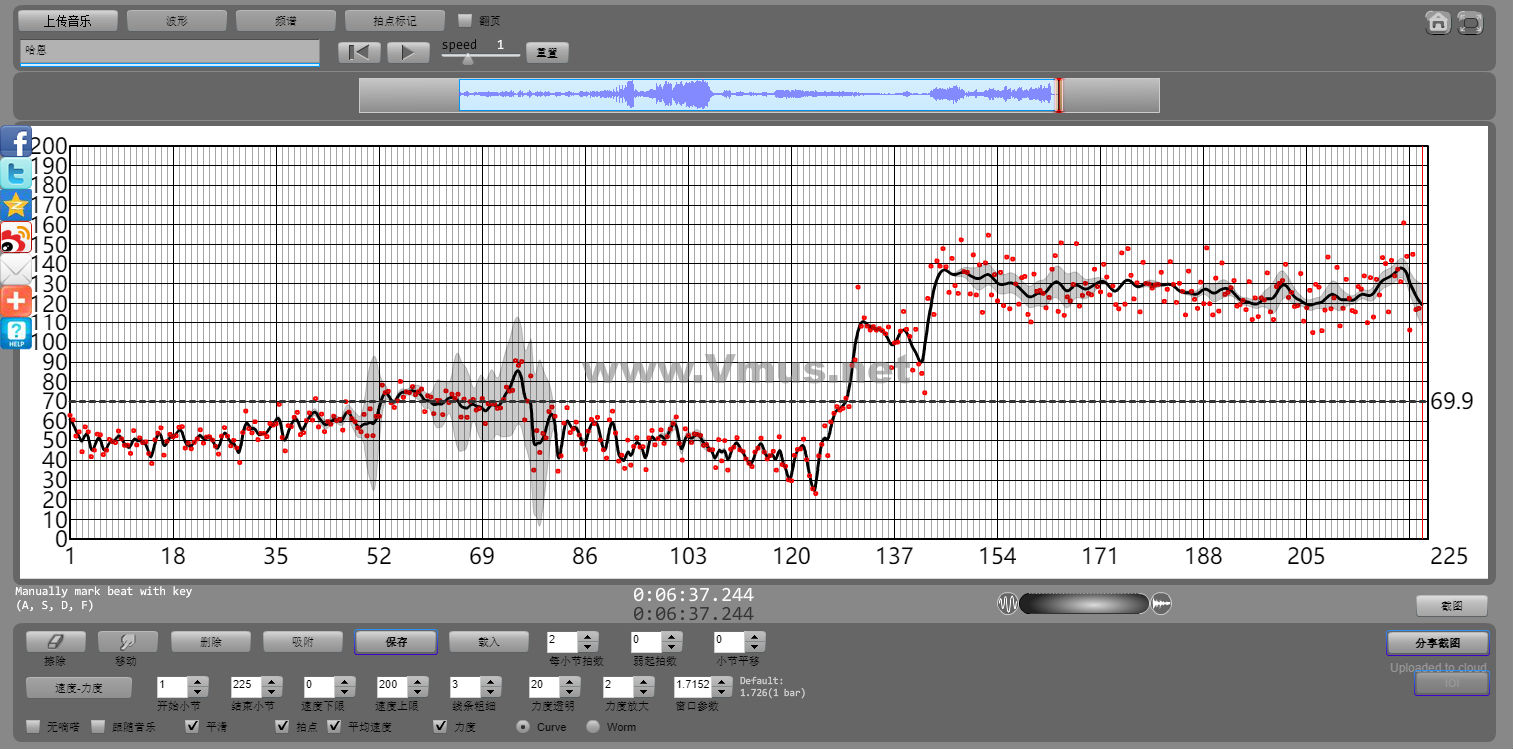Decrease the 结束小节 end bar stepper
The height and width of the screenshot is (749, 1513).
point(271,692)
